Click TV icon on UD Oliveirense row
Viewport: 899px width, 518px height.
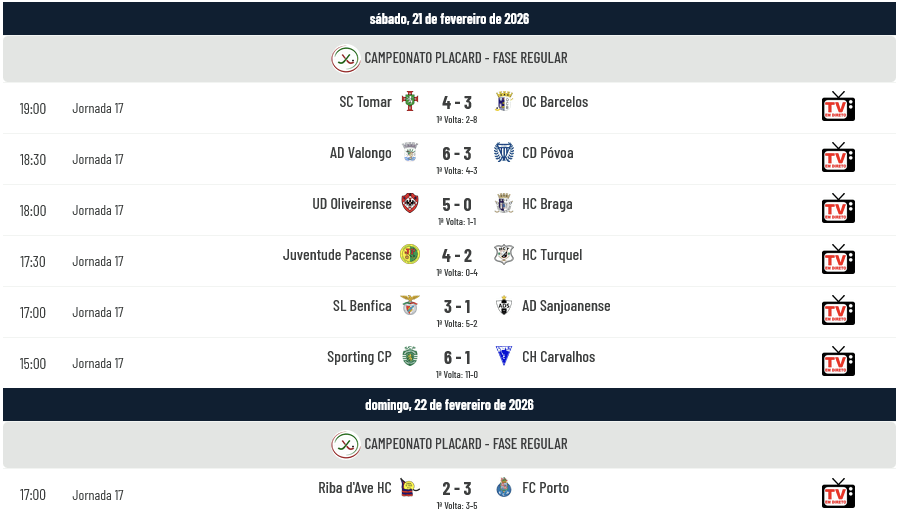pyautogui.click(x=838, y=208)
